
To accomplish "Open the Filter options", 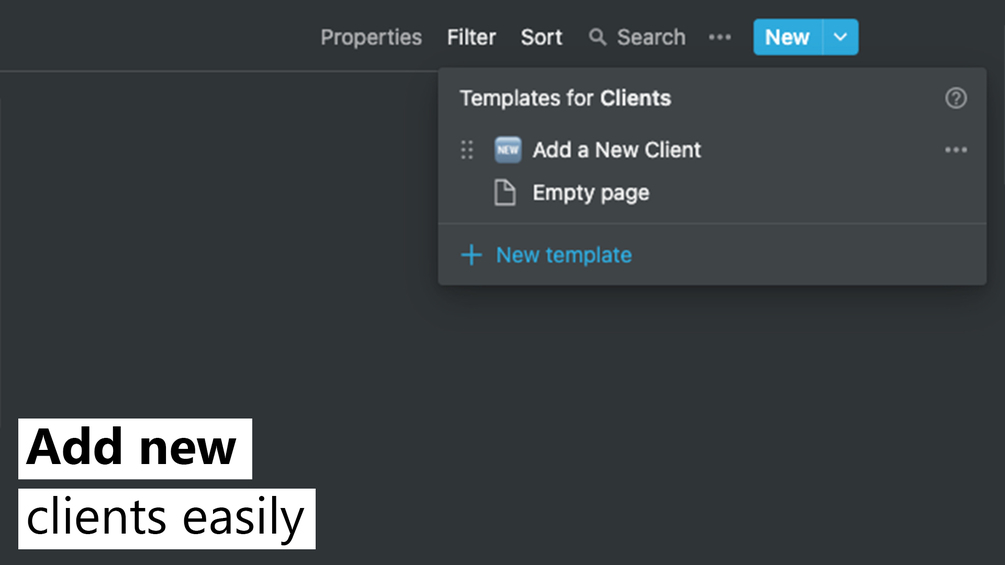I will 471,37.
